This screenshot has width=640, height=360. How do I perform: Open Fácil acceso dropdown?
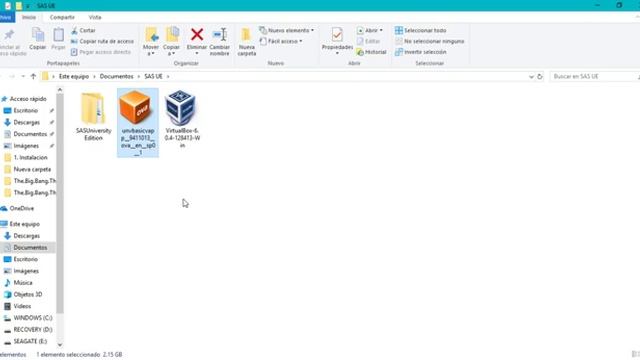tap(281, 41)
